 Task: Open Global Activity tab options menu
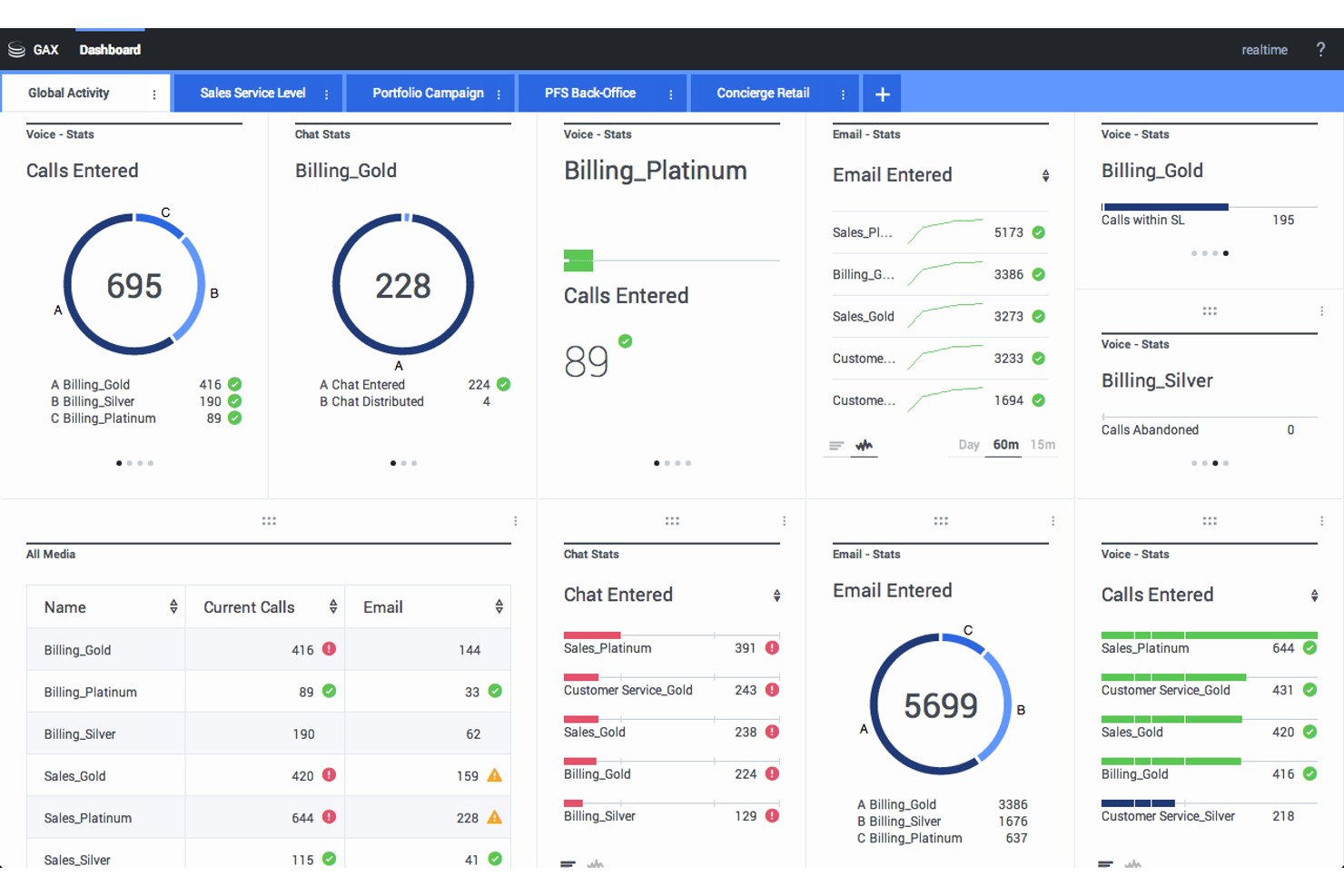[153, 94]
